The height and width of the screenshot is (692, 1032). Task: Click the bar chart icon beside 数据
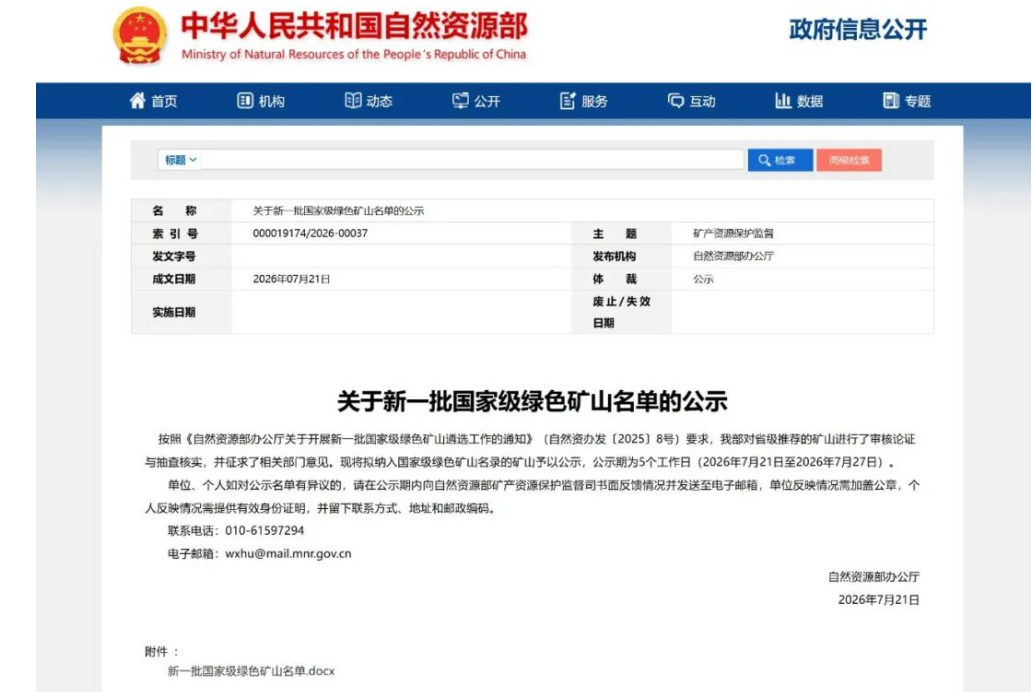click(783, 101)
